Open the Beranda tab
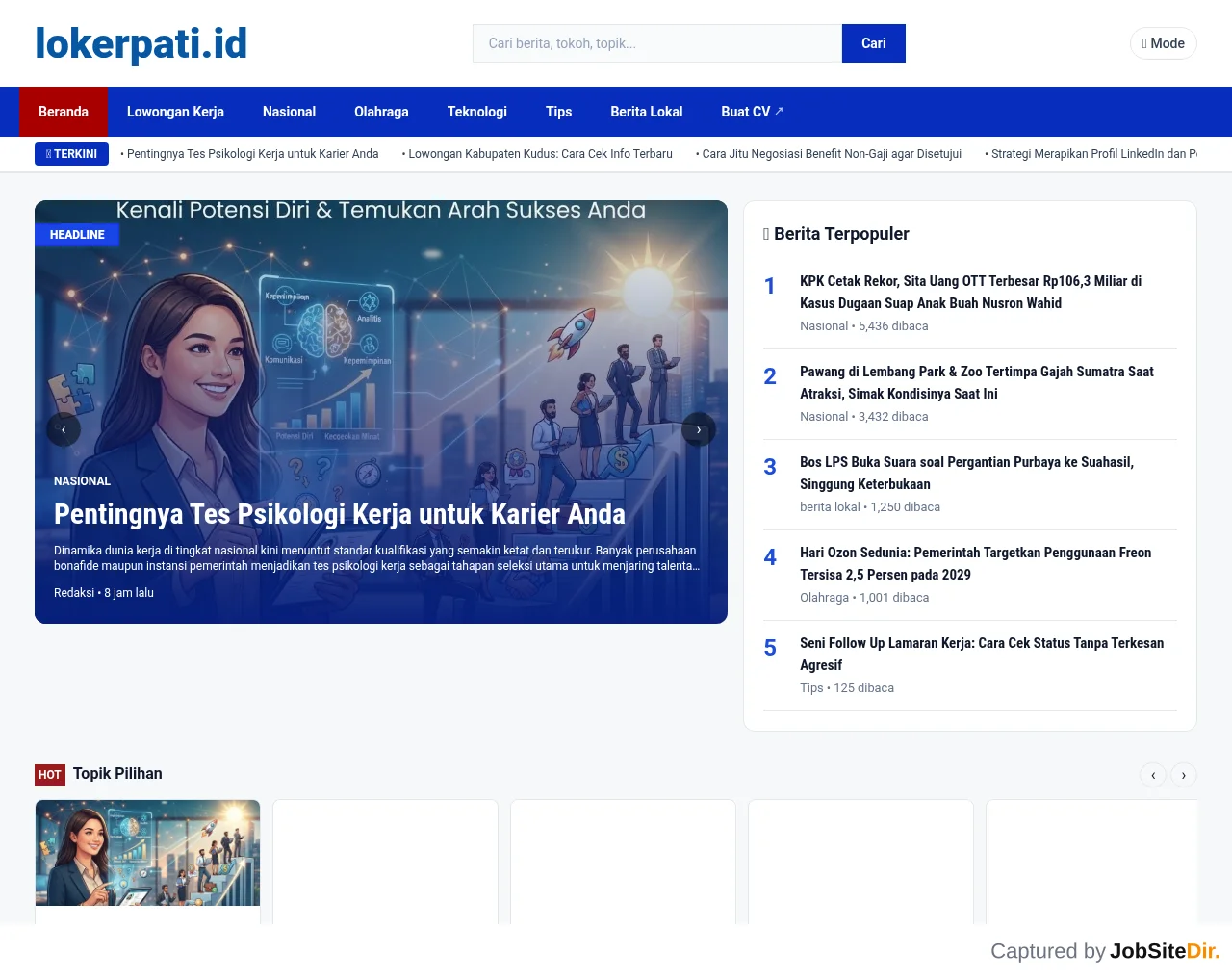1232x980 pixels. tap(64, 112)
